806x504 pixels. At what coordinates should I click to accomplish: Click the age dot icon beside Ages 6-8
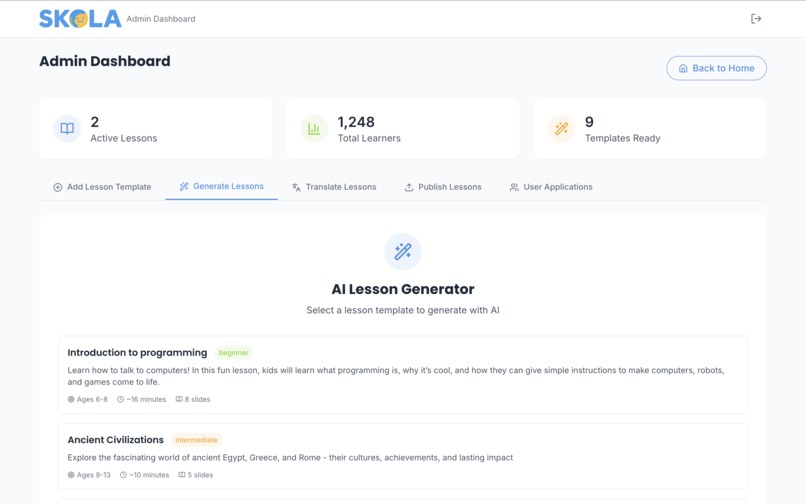click(x=71, y=399)
